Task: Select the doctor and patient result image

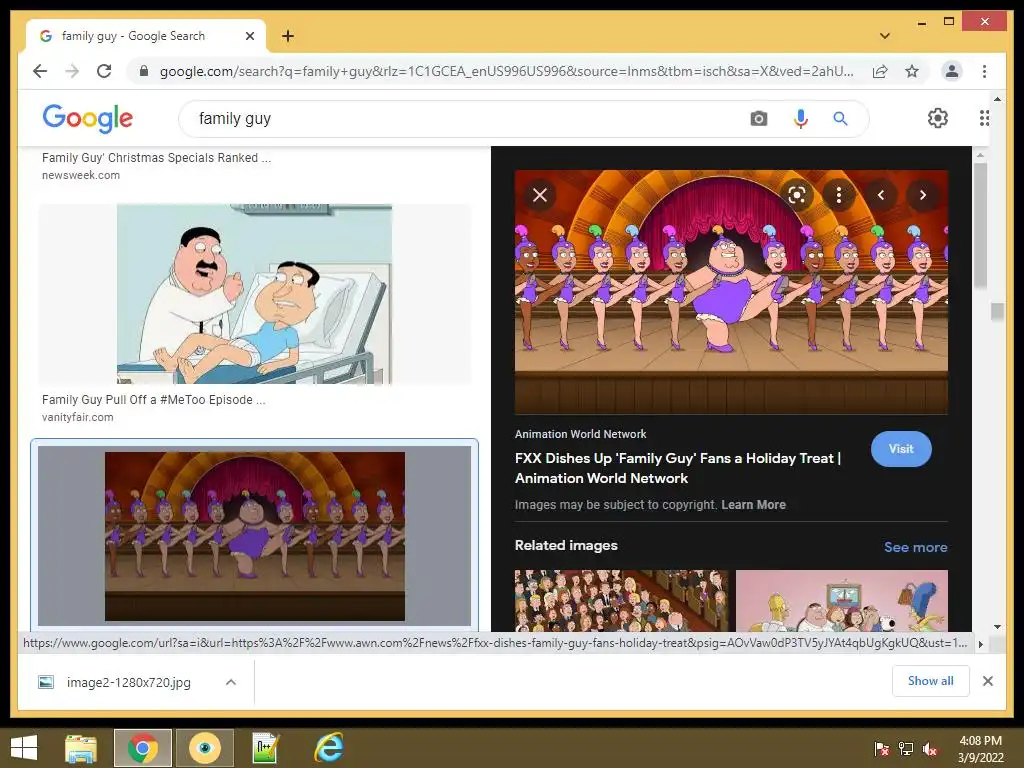Action: pos(255,294)
